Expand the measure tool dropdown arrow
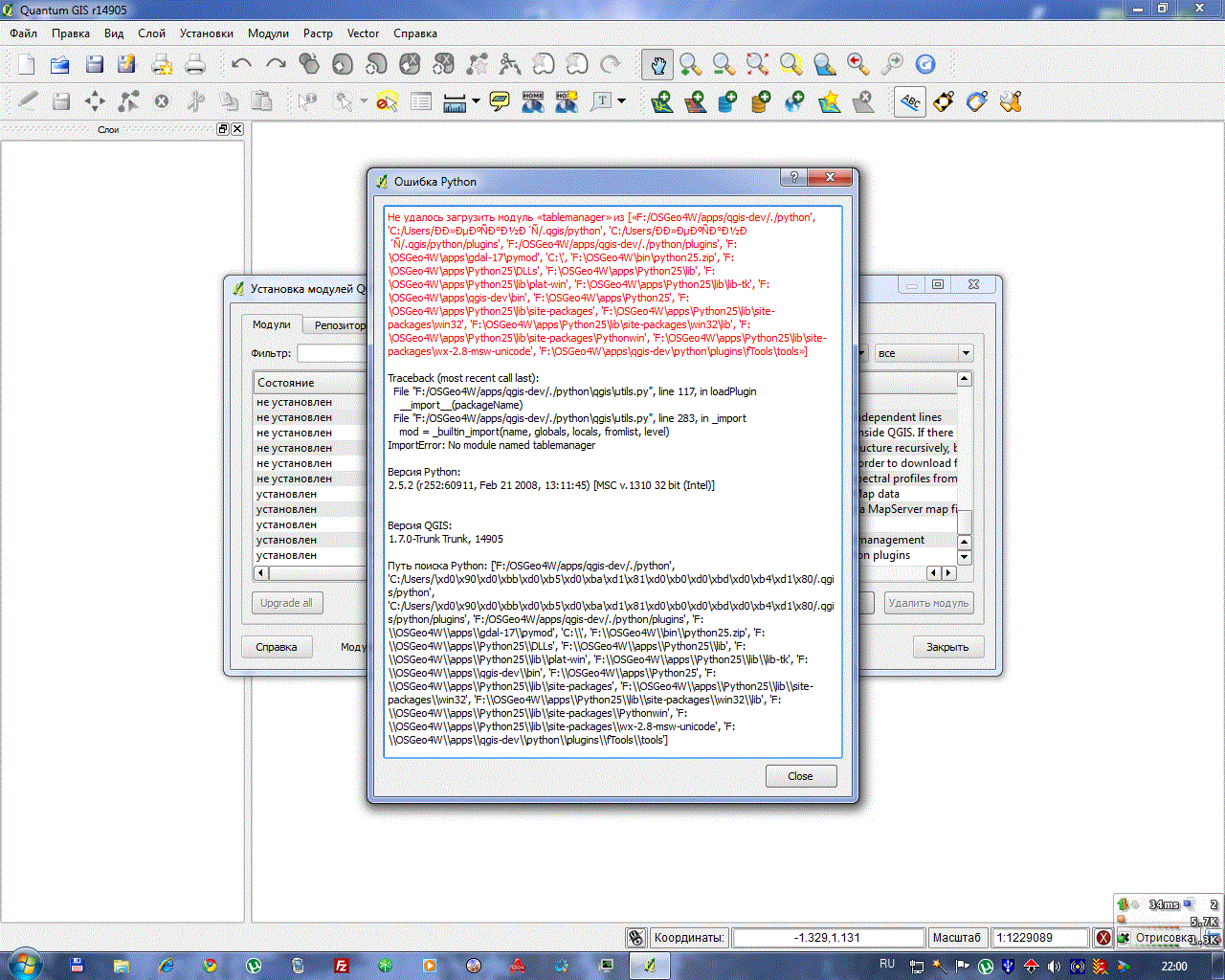1225x980 pixels. click(x=476, y=101)
